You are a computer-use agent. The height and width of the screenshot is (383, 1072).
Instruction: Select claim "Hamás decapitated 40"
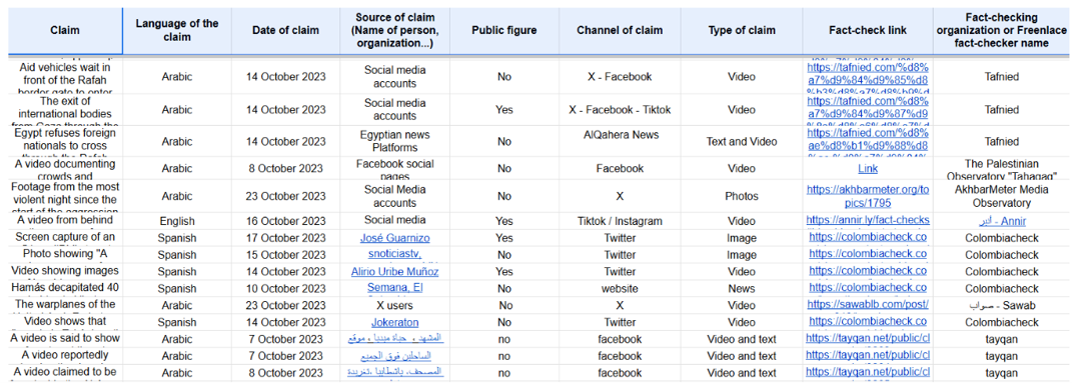pos(65,288)
